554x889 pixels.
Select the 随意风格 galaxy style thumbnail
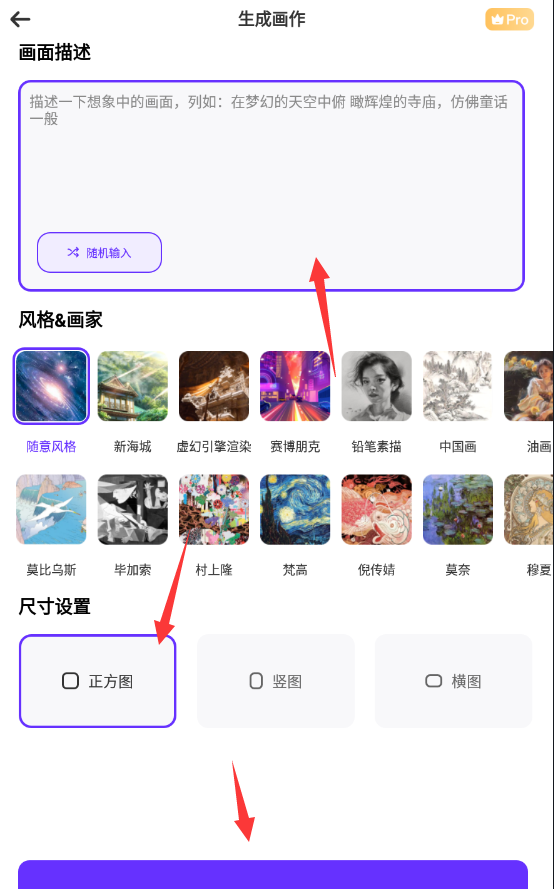pos(51,386)
